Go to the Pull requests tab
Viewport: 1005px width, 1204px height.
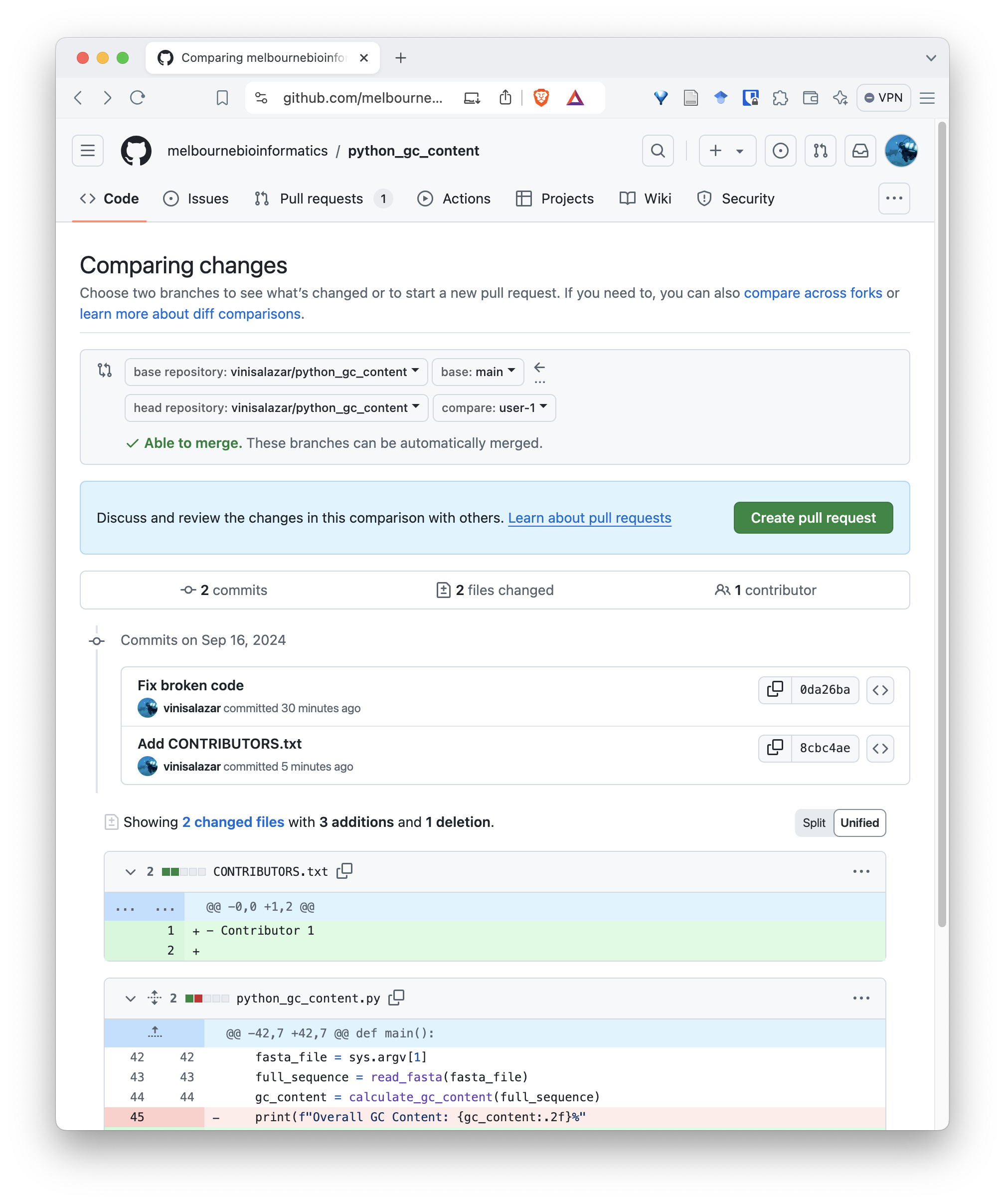pyautogui.click(x=322, y=199)
